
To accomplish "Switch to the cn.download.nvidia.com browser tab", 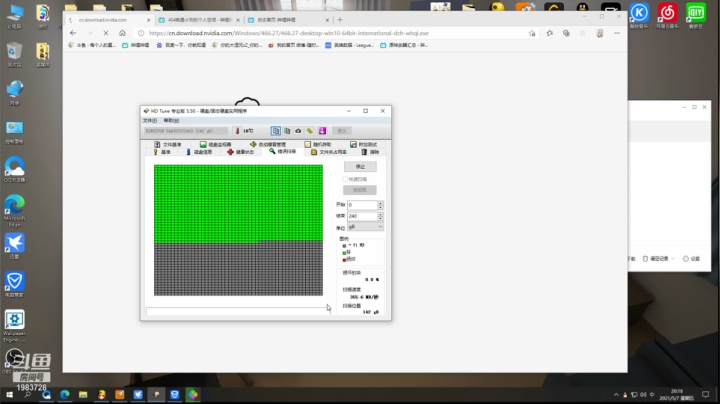I will (x=107, y=20).
